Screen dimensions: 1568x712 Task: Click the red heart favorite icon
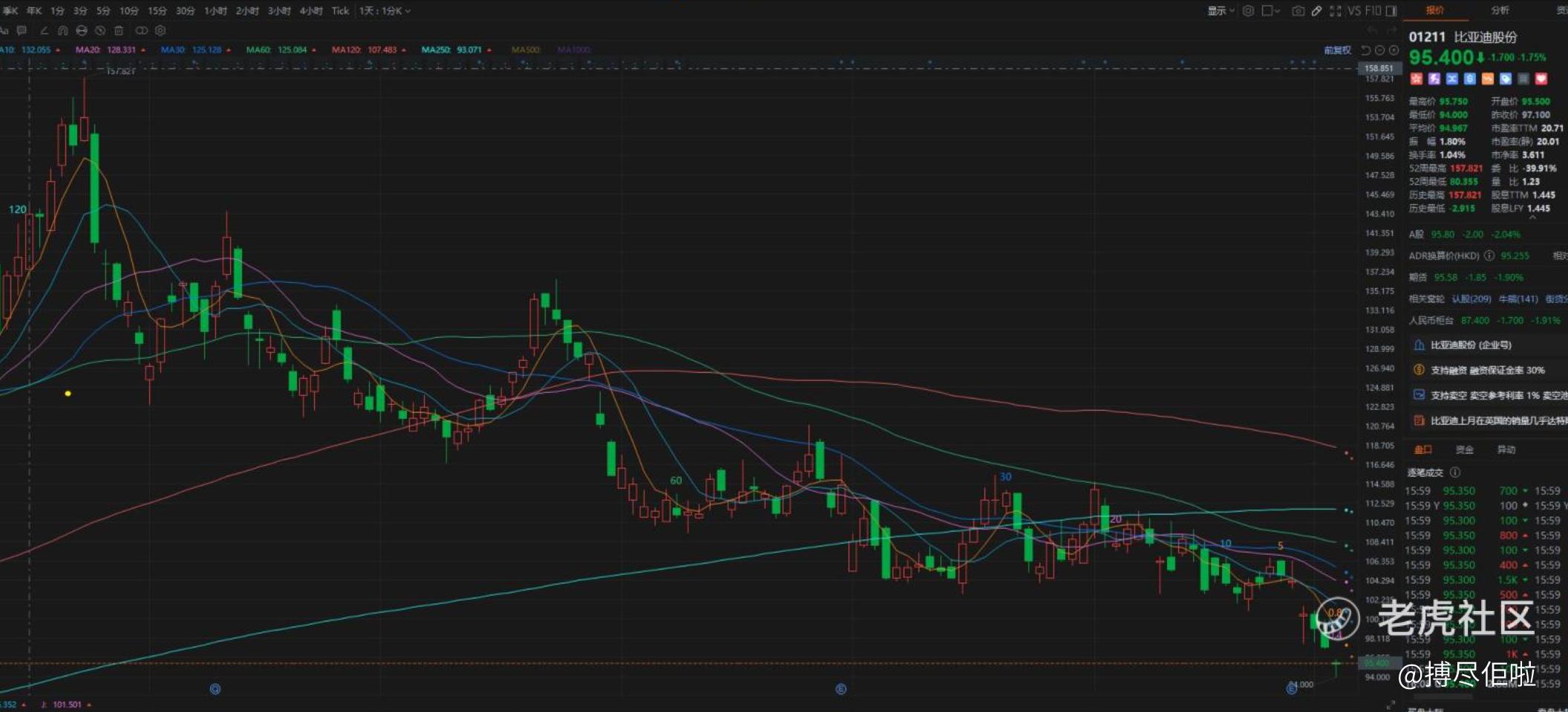(1541, 79)
